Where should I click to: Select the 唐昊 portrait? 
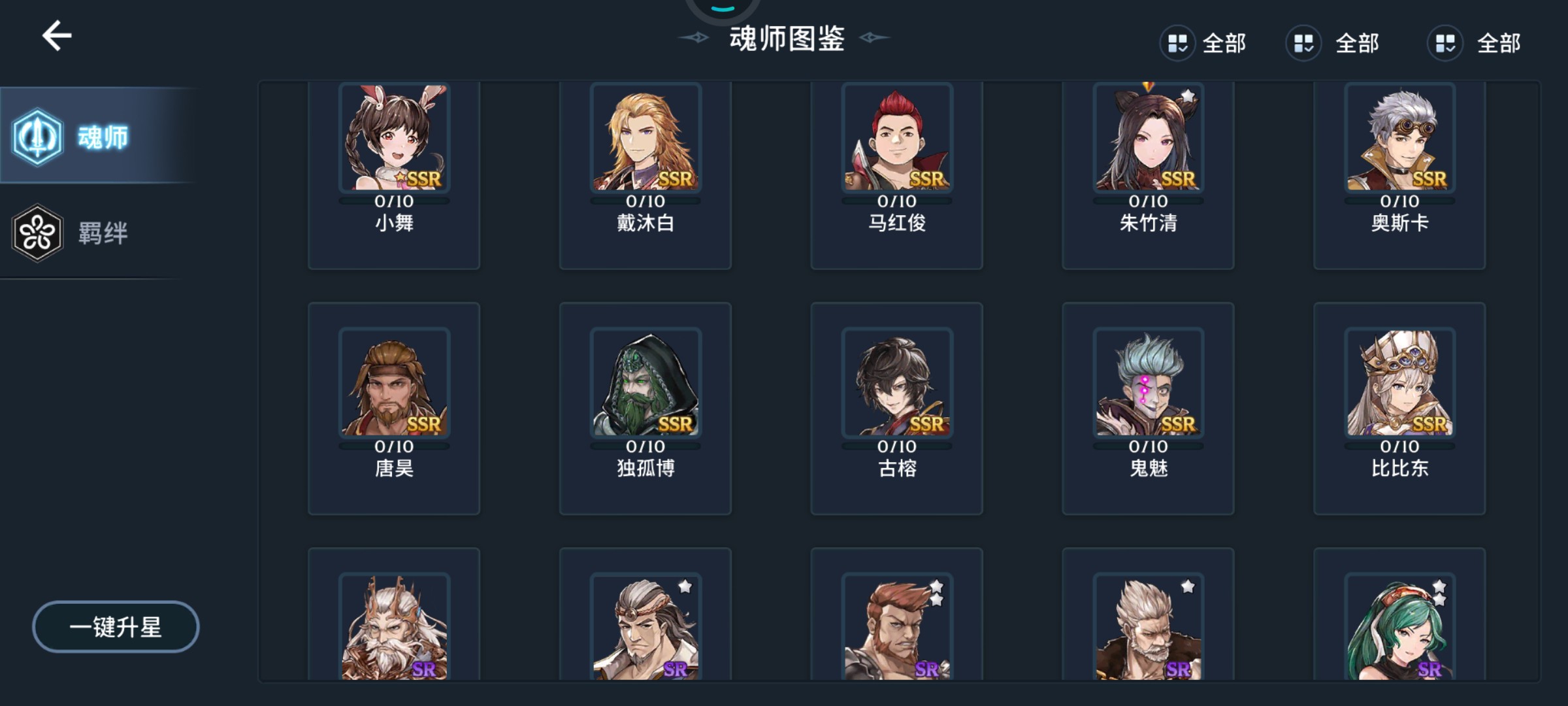coord(394,382)
